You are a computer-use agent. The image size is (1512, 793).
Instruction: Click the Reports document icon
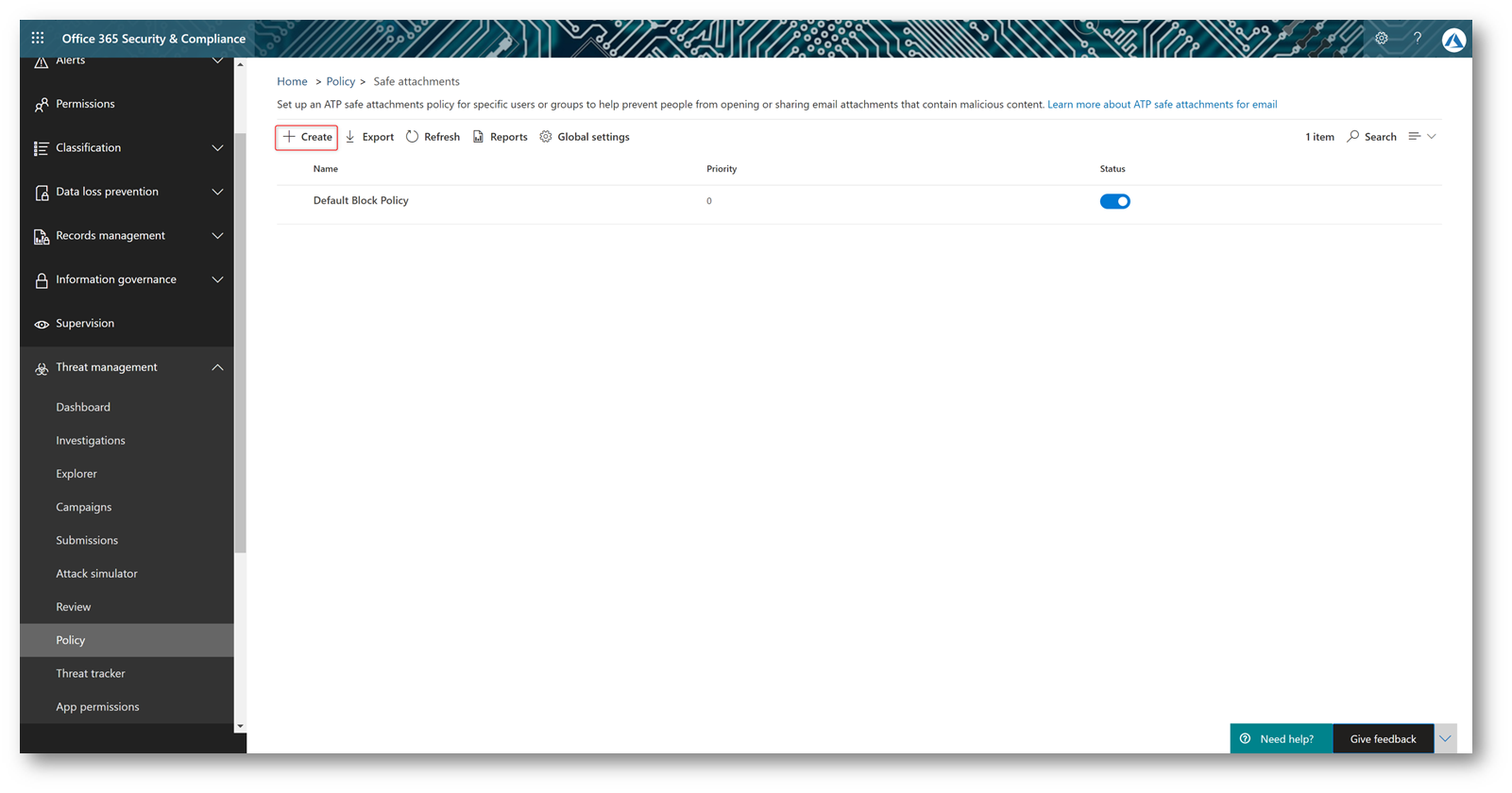pyautogui.click(x=479, y=137)
